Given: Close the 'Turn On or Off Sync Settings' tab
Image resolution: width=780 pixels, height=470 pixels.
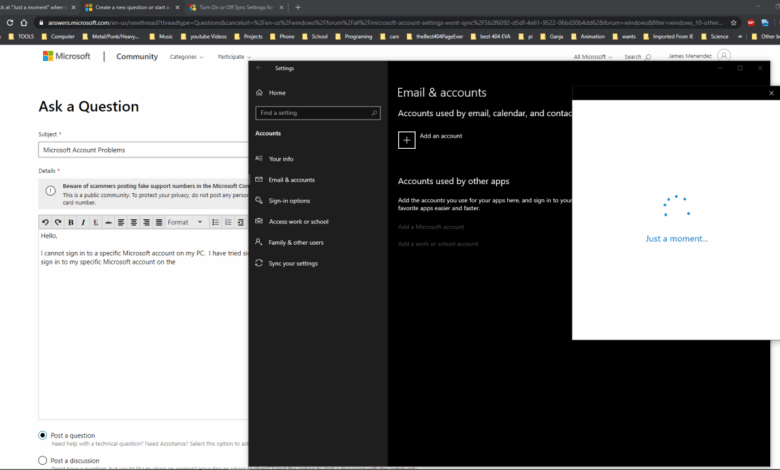Looking at the screenshot, I should click(281, 7).
